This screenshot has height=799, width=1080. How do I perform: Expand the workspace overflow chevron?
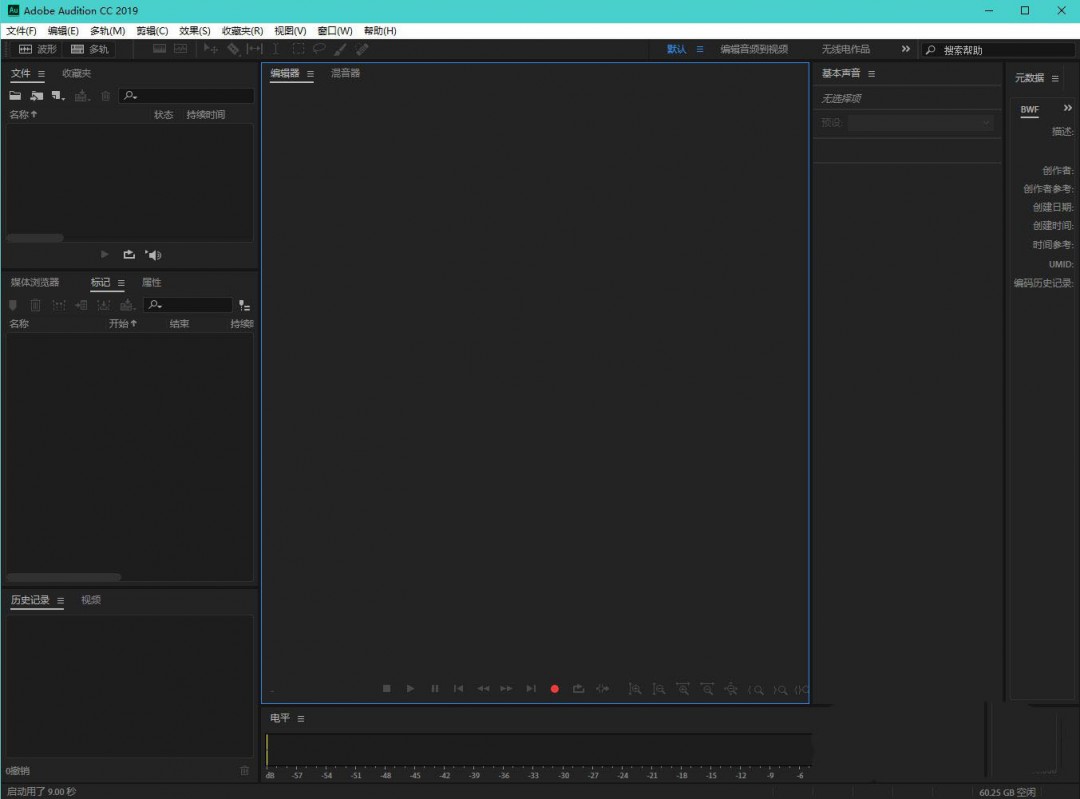pos(906,49)
